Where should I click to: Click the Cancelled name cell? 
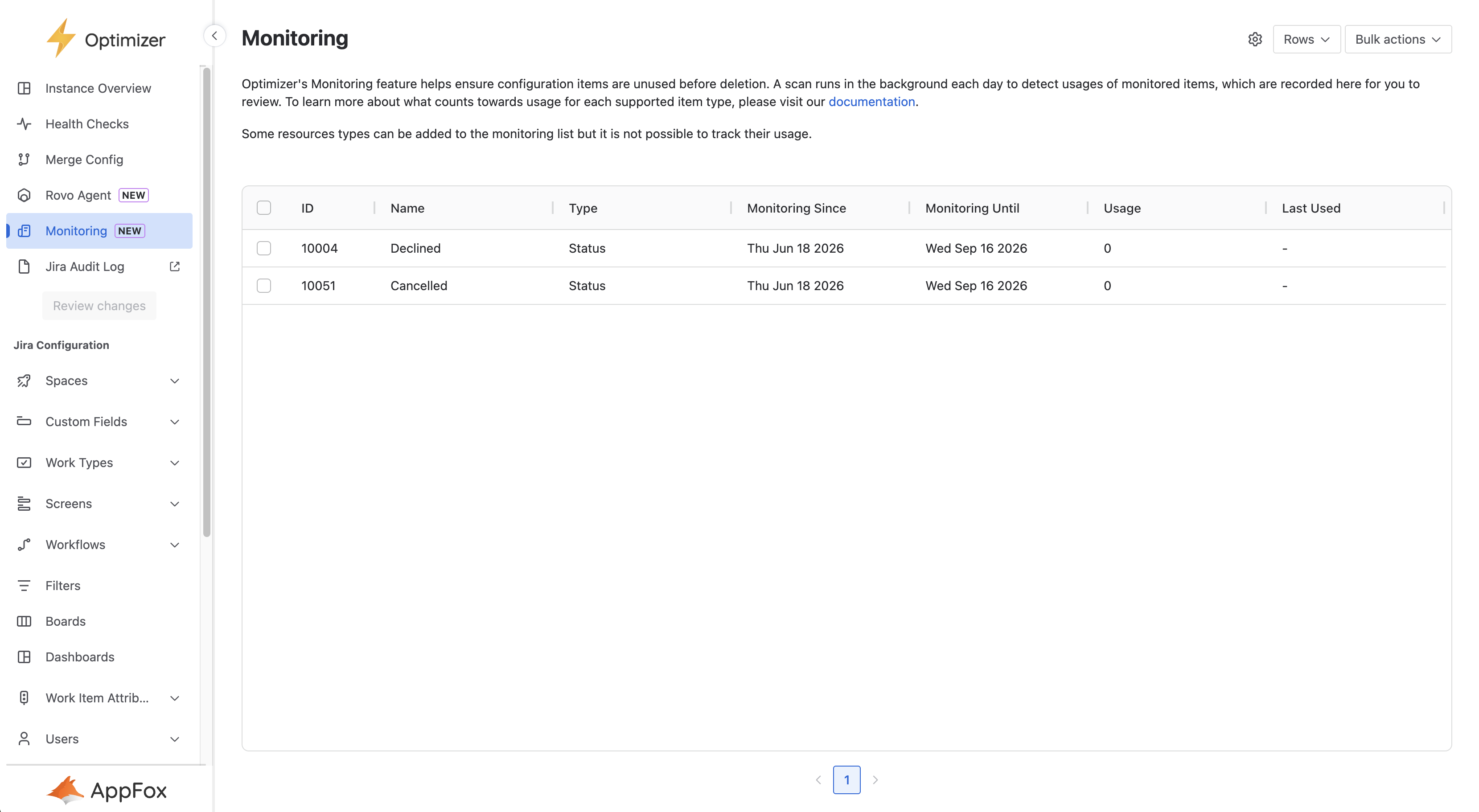[x=419, y=285]
